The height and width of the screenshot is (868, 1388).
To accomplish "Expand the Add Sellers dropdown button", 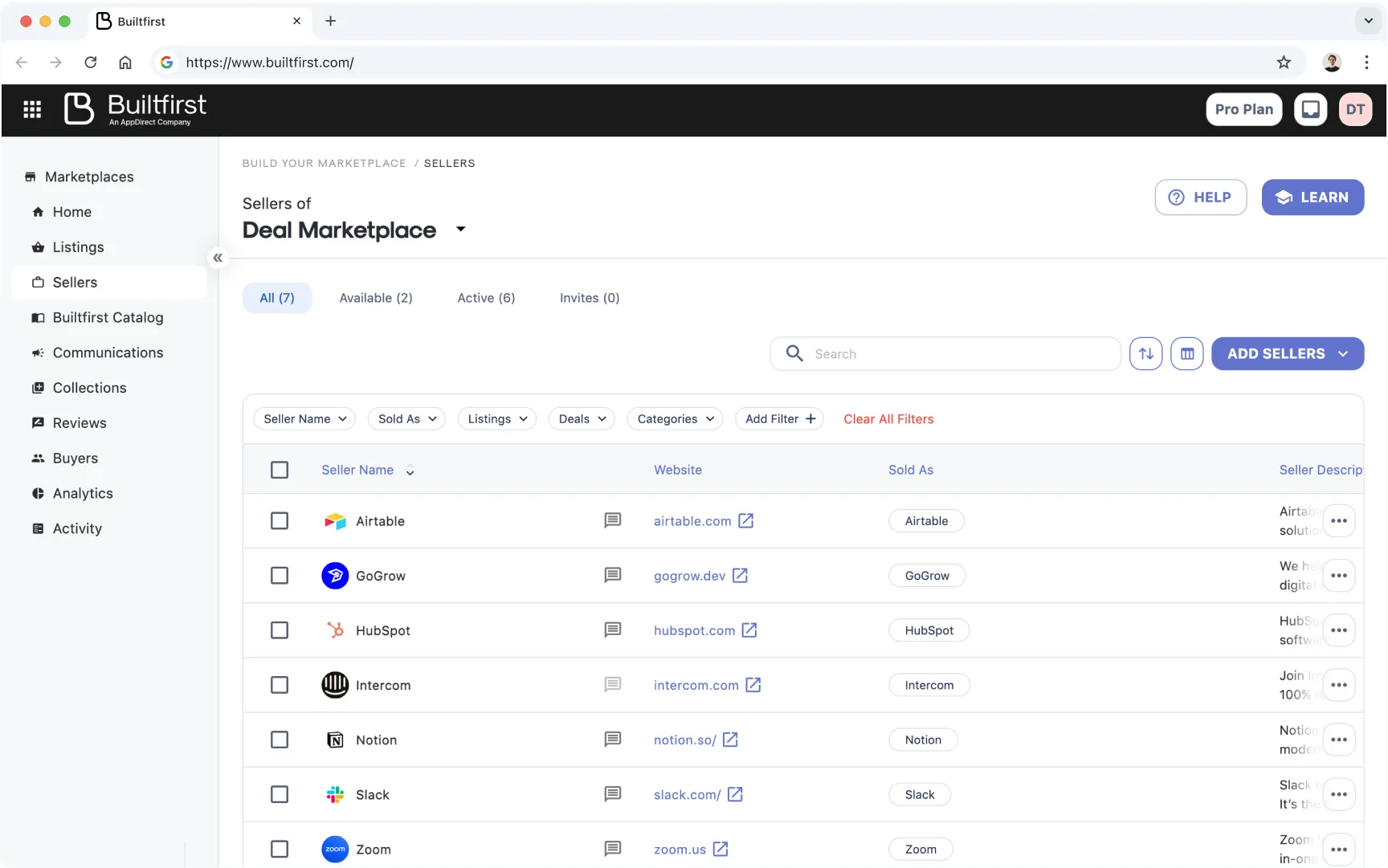I will click(x=1288, y=354).
